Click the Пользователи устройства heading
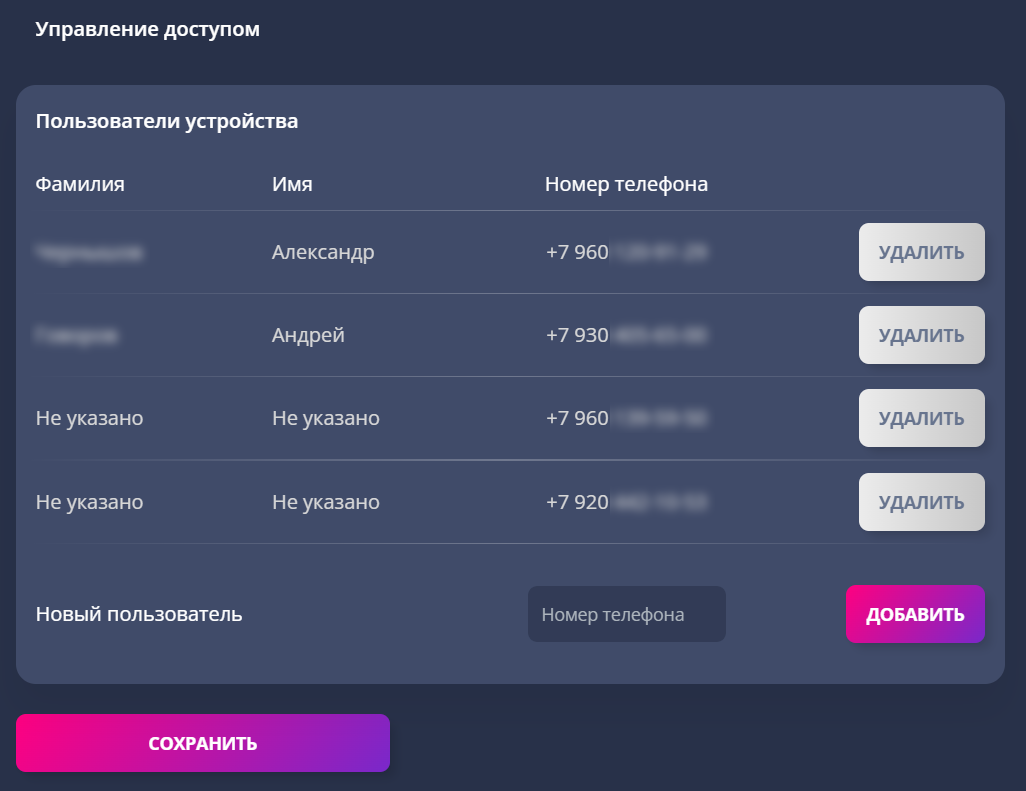 pyautogui.click(x=167, y=122)
